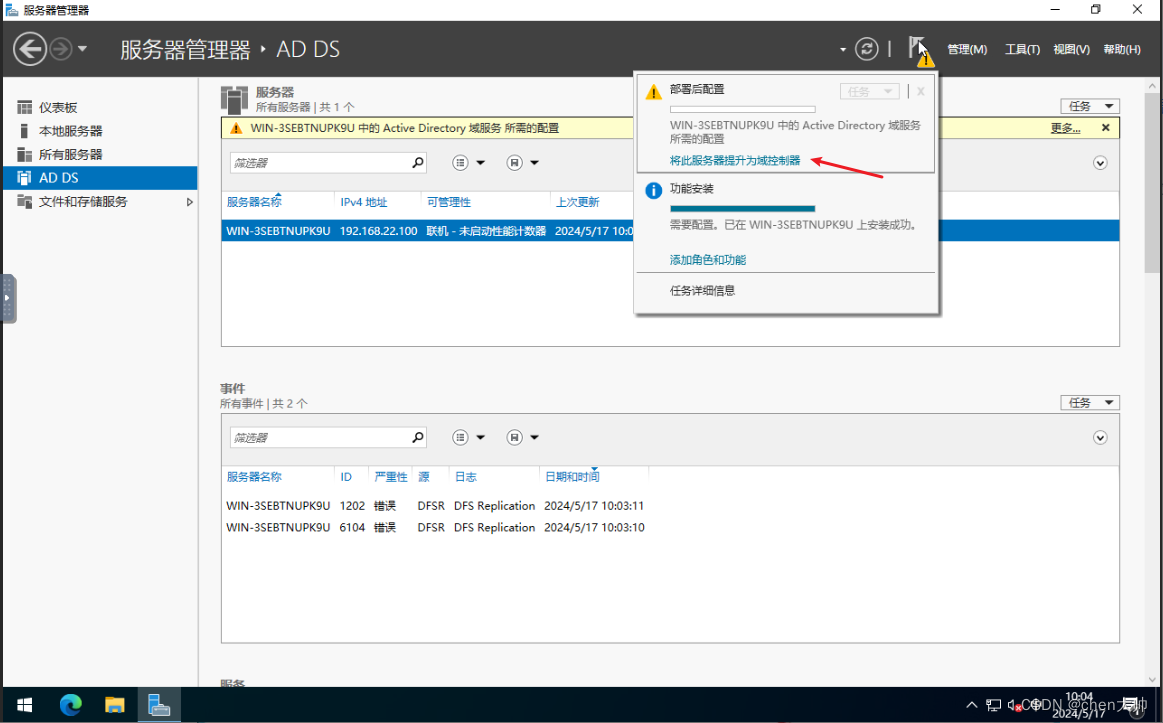
Task: Click the 所有服务器 icon
Action: tap(24, 154)
